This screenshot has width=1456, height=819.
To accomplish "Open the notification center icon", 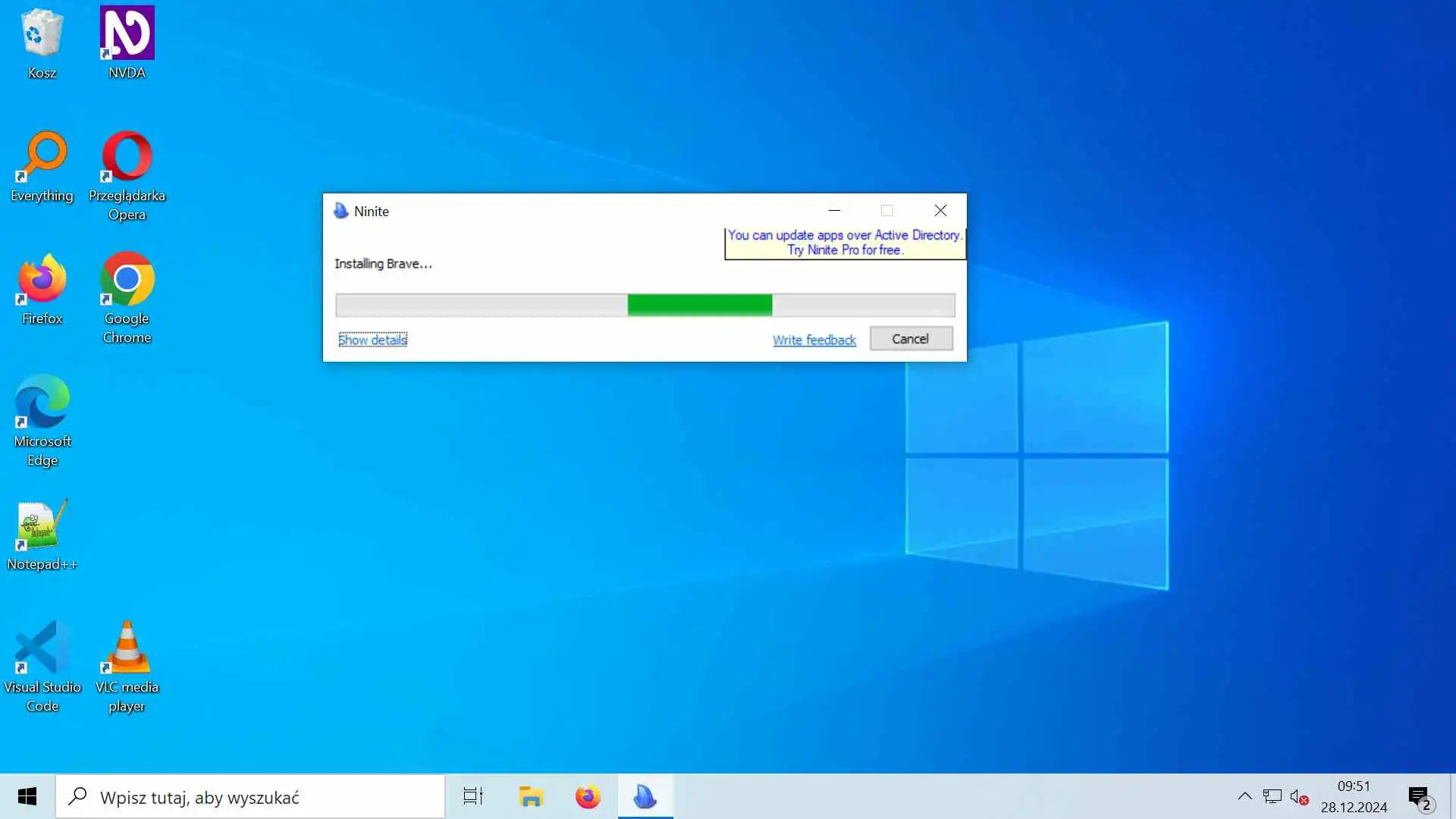I will [1420, 797].
